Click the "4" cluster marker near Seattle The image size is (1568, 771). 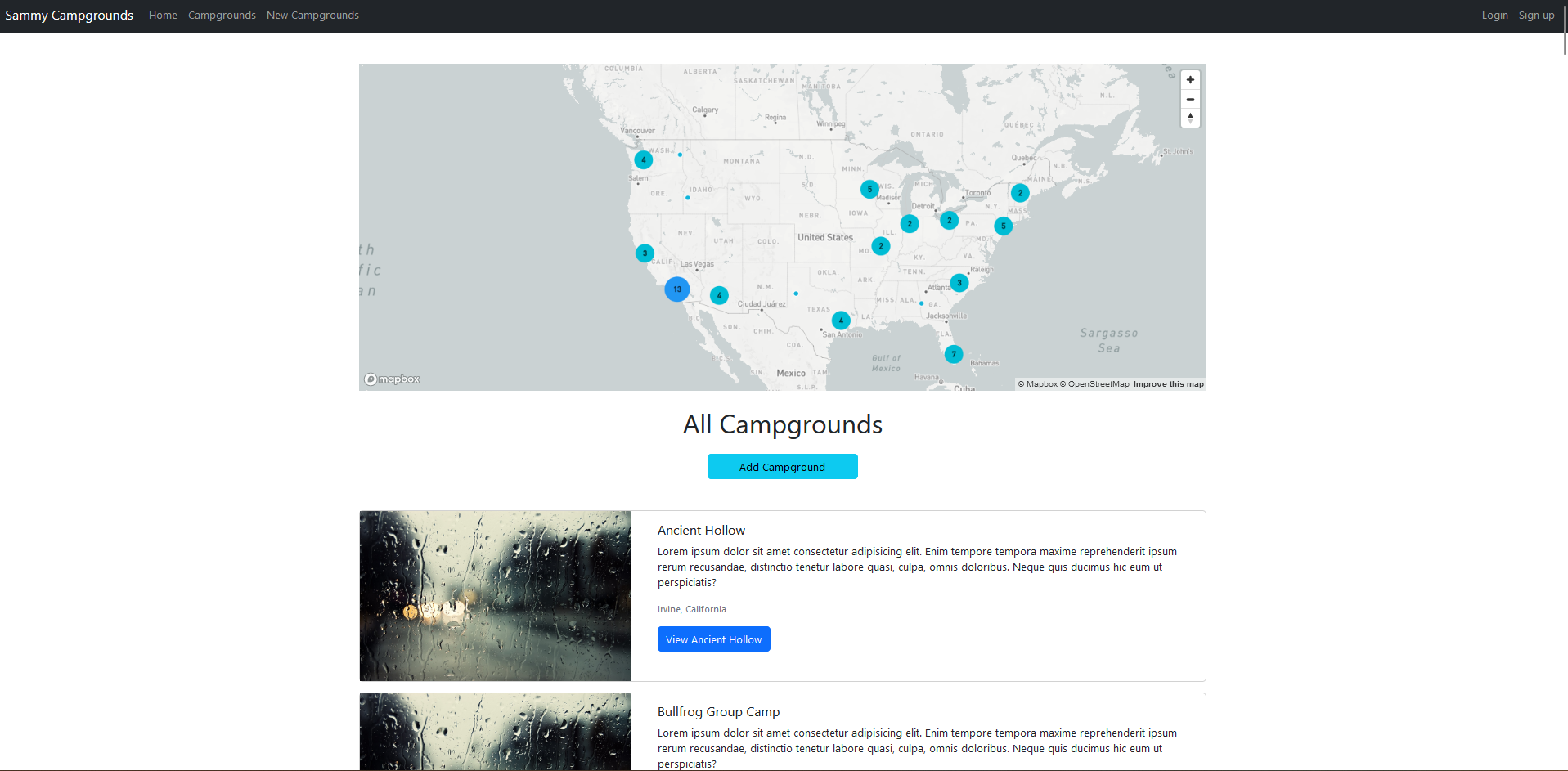pyautogui.click(x=643, y=159)
